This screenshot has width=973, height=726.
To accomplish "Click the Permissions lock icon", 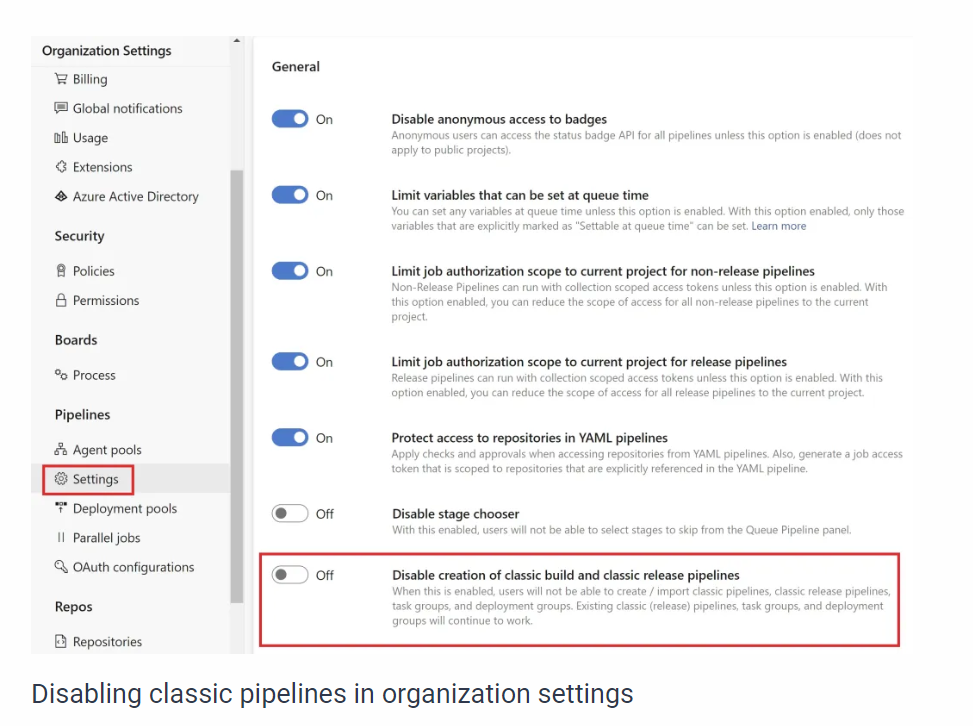I will click(x=61, y=300).
